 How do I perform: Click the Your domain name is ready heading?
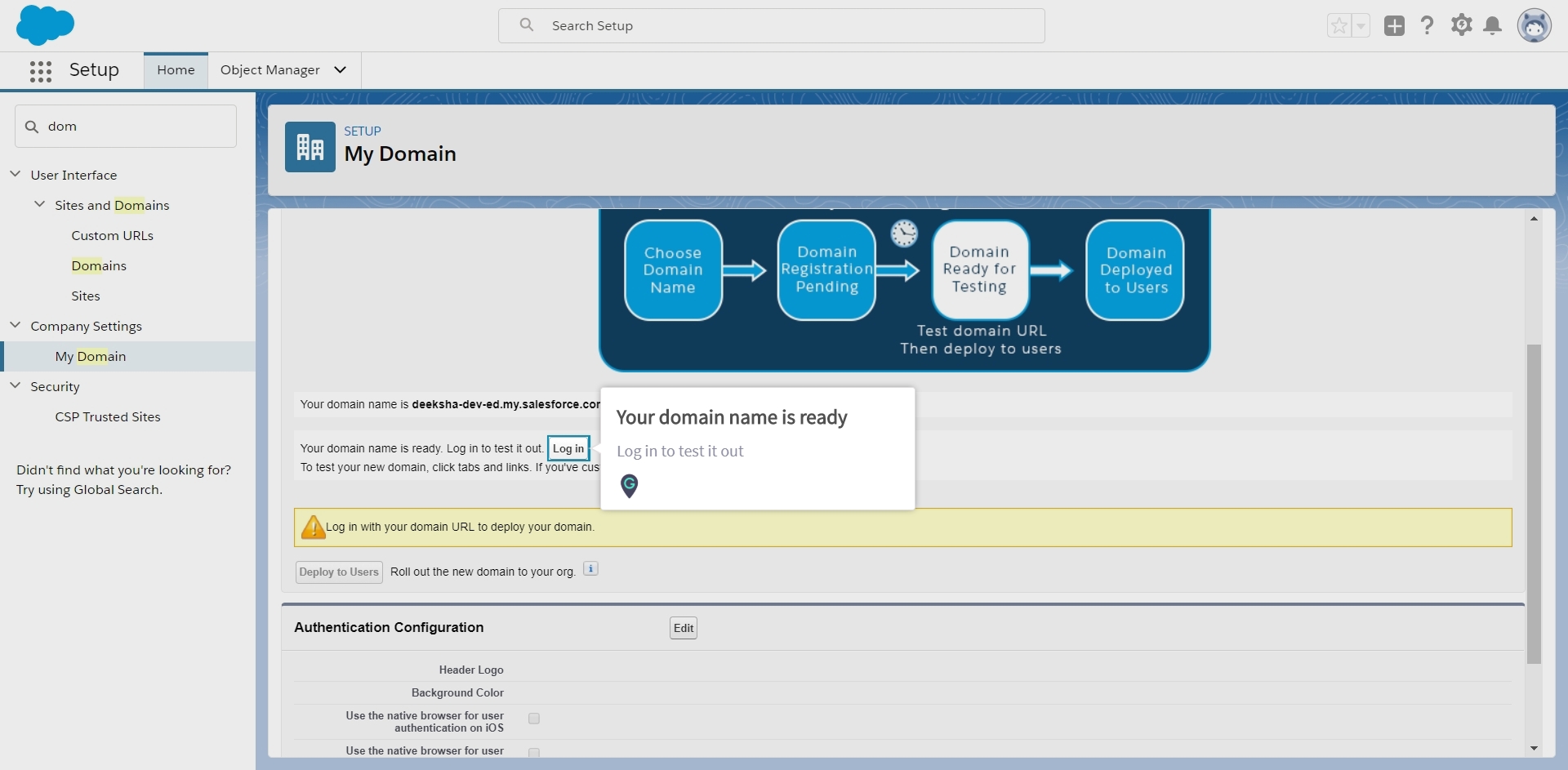732,417
